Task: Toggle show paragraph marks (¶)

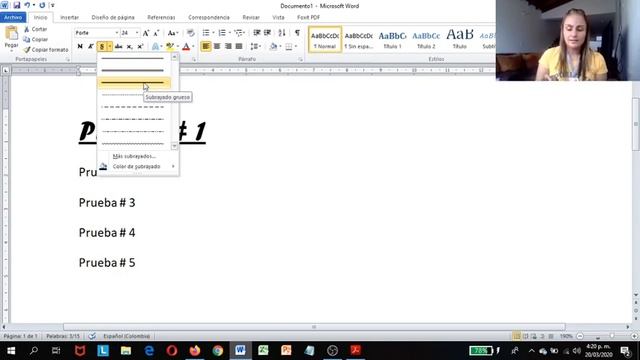Action: [x=297, y=33]
